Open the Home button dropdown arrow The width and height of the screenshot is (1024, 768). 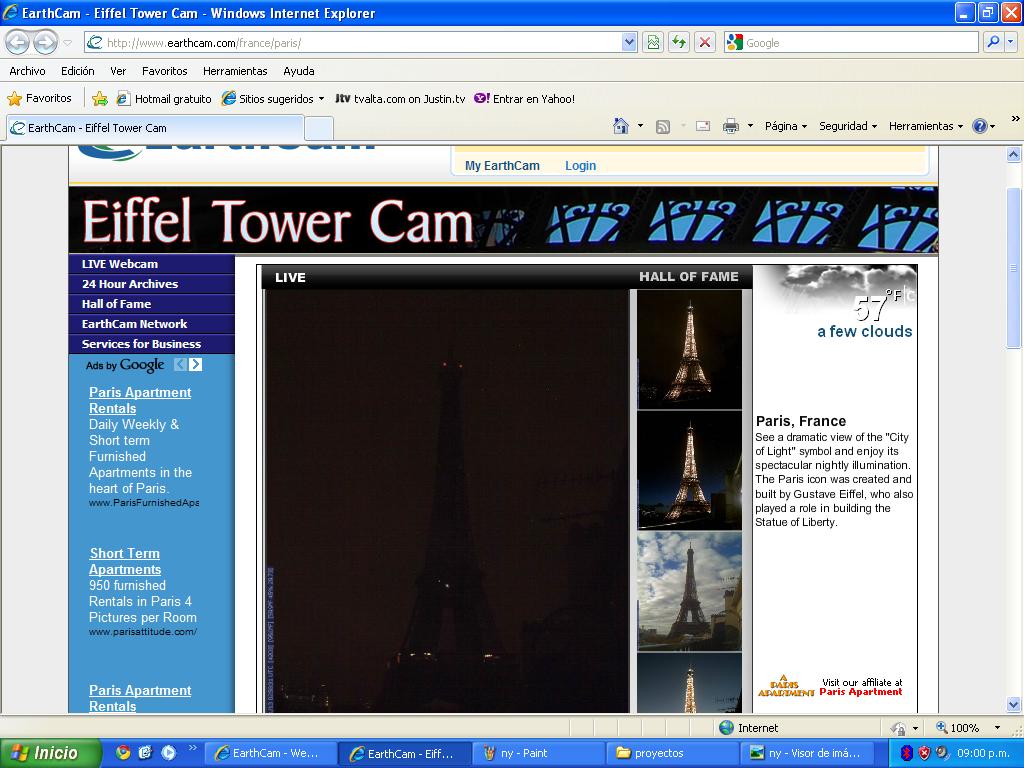tap(640, 126)
